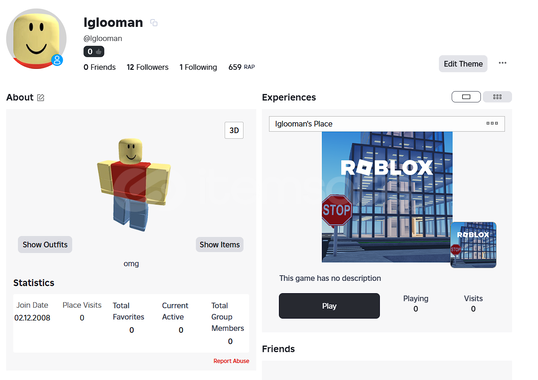Open Iglooman's Place options dots
The image size is (538, 380).
tap(492, 123)
